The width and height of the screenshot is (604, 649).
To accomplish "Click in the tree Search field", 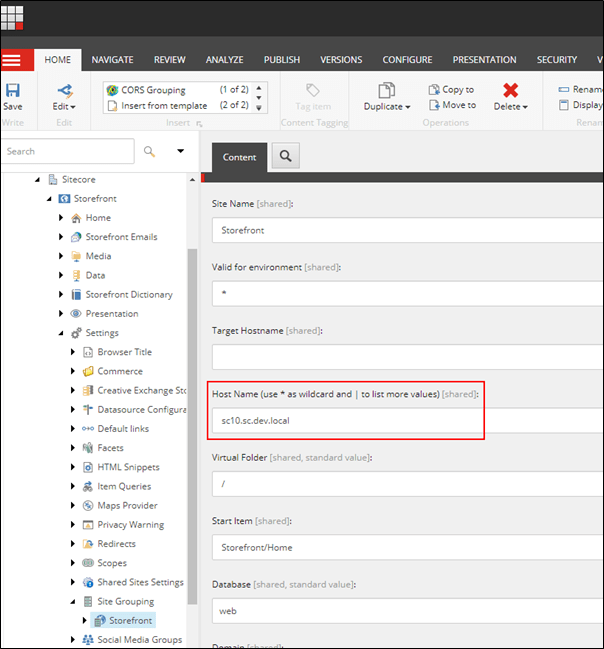I will pyautogui.click(x=68, y=151).
